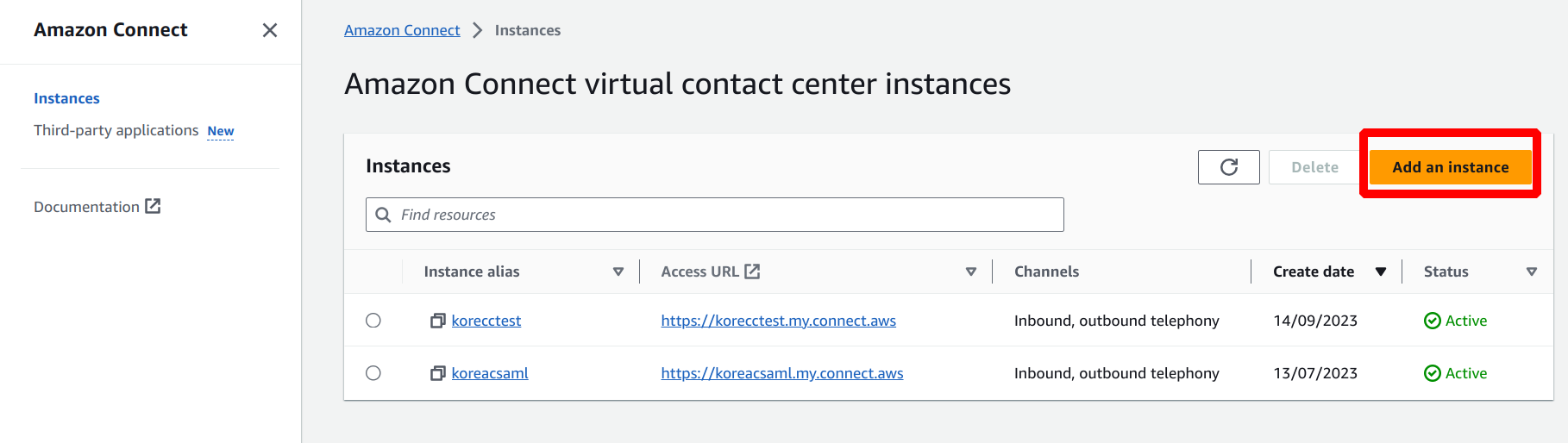Click the copy icon beside koreacsaml
The width and height of the screenshot is (1568, 443).
(438, 373)
